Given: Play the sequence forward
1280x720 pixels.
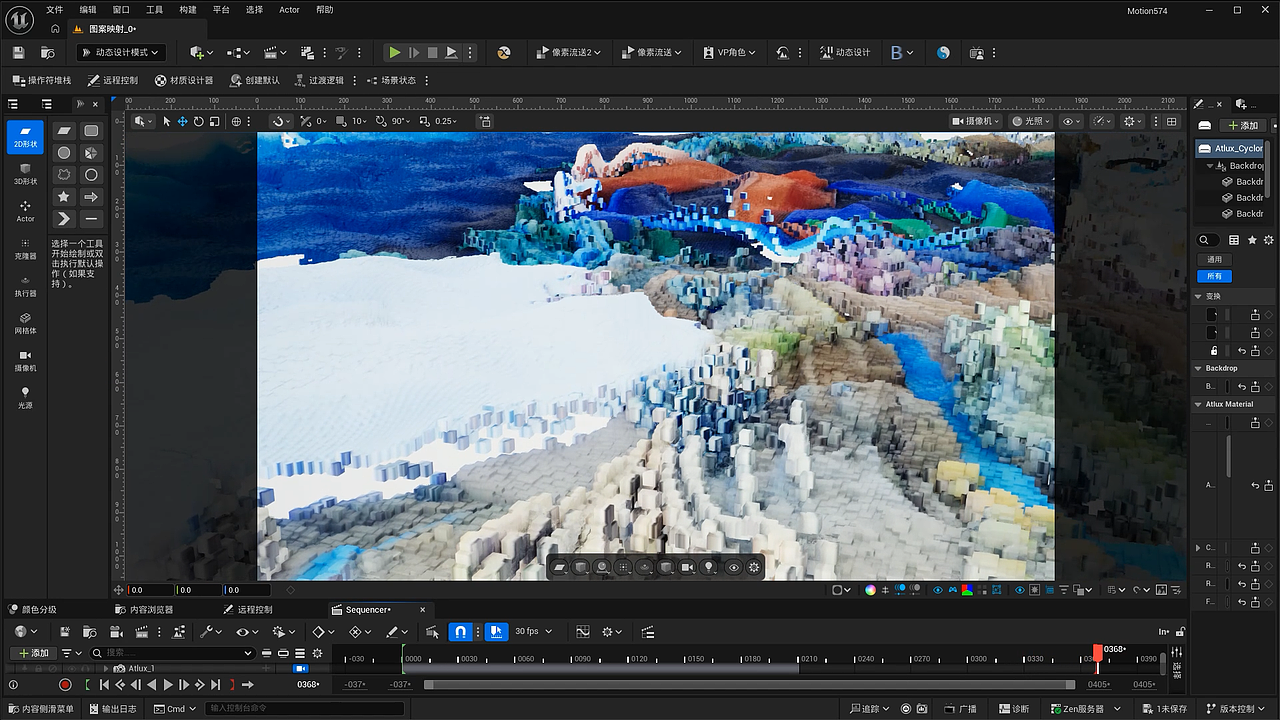Looking at the screenshot, I should click(x=168, y=684).
